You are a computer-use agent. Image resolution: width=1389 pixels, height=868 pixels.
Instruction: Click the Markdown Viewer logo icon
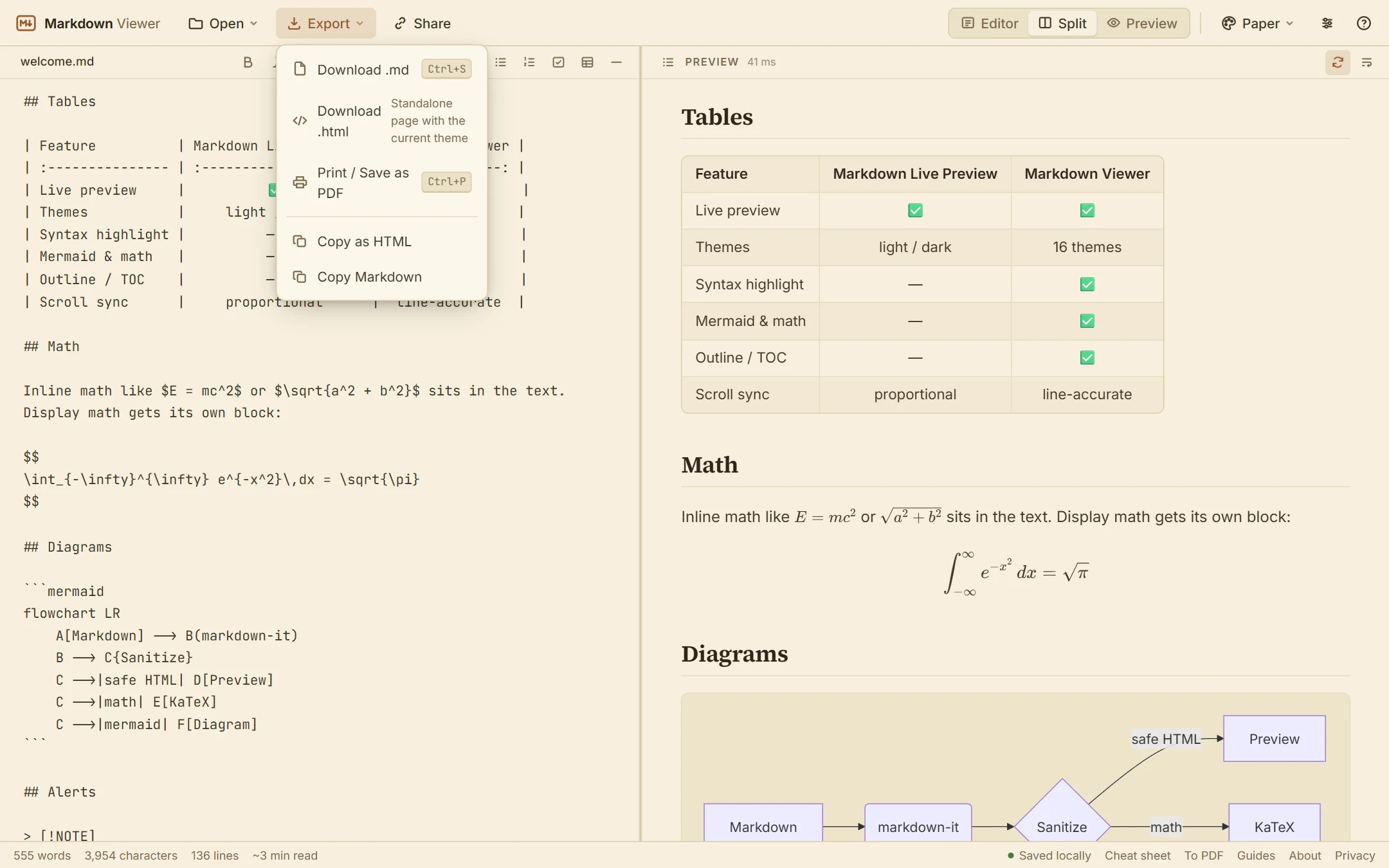click(x=26, y=23)
